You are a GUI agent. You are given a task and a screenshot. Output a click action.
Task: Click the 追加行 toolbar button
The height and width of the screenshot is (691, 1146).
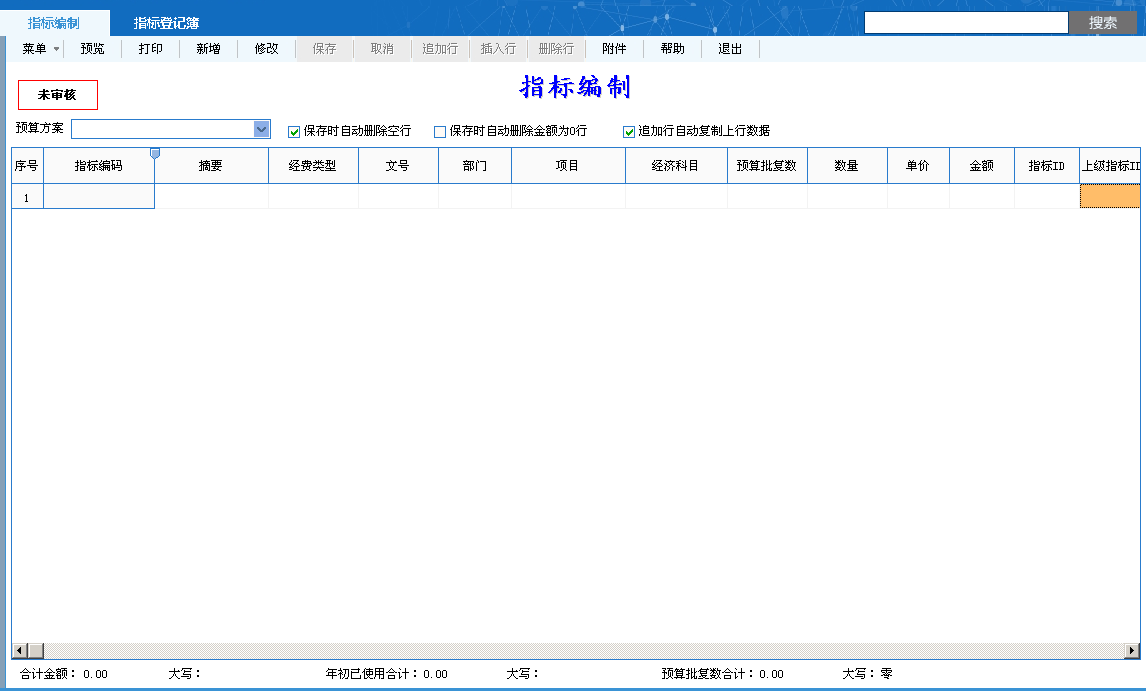(x=440, y=49)
